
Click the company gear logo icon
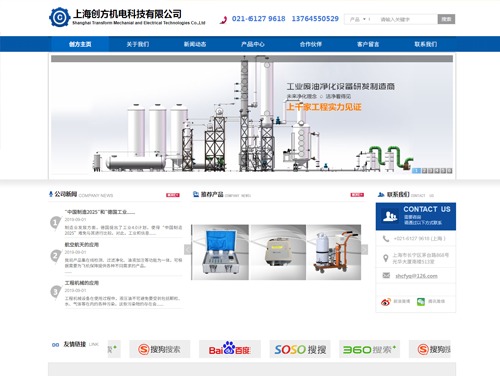tap(60, 17)
